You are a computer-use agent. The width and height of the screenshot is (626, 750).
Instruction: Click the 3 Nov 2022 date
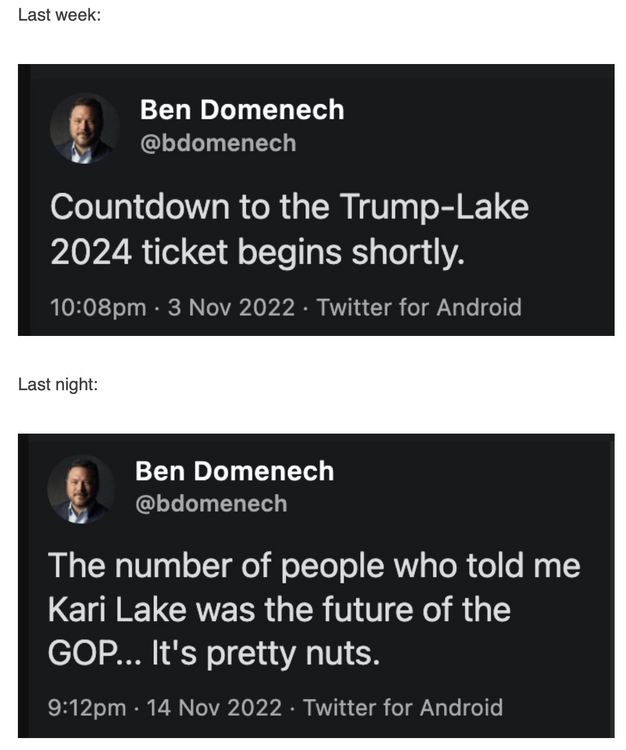tap(231, 306)
